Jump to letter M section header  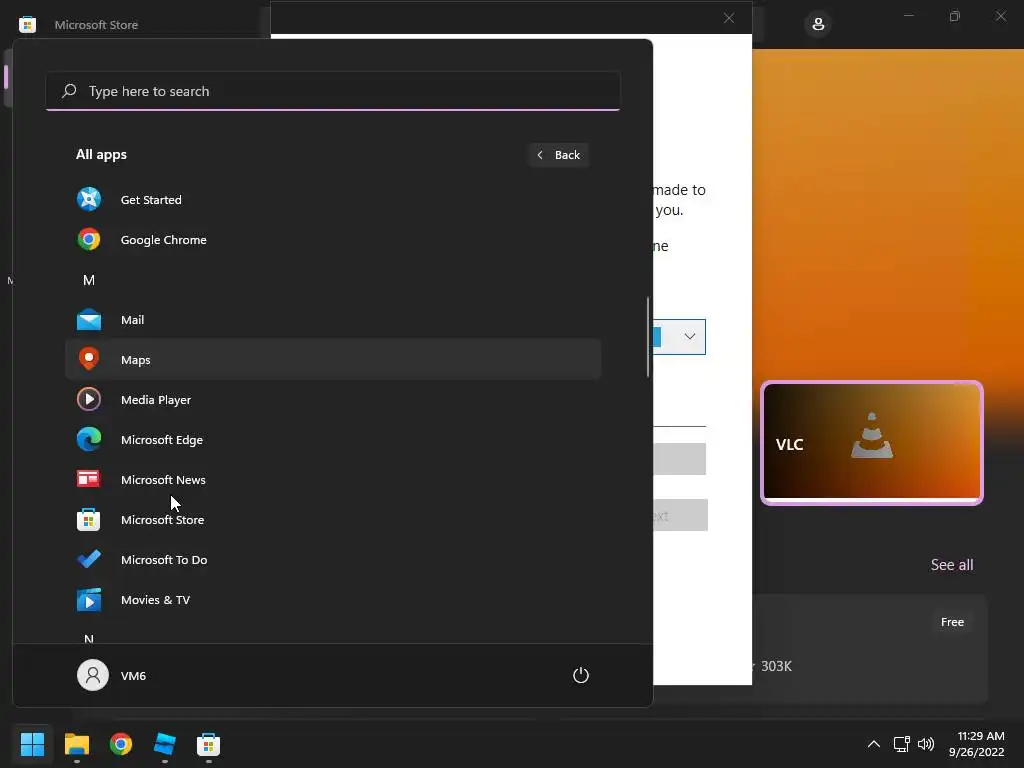[x=89, y=280]
